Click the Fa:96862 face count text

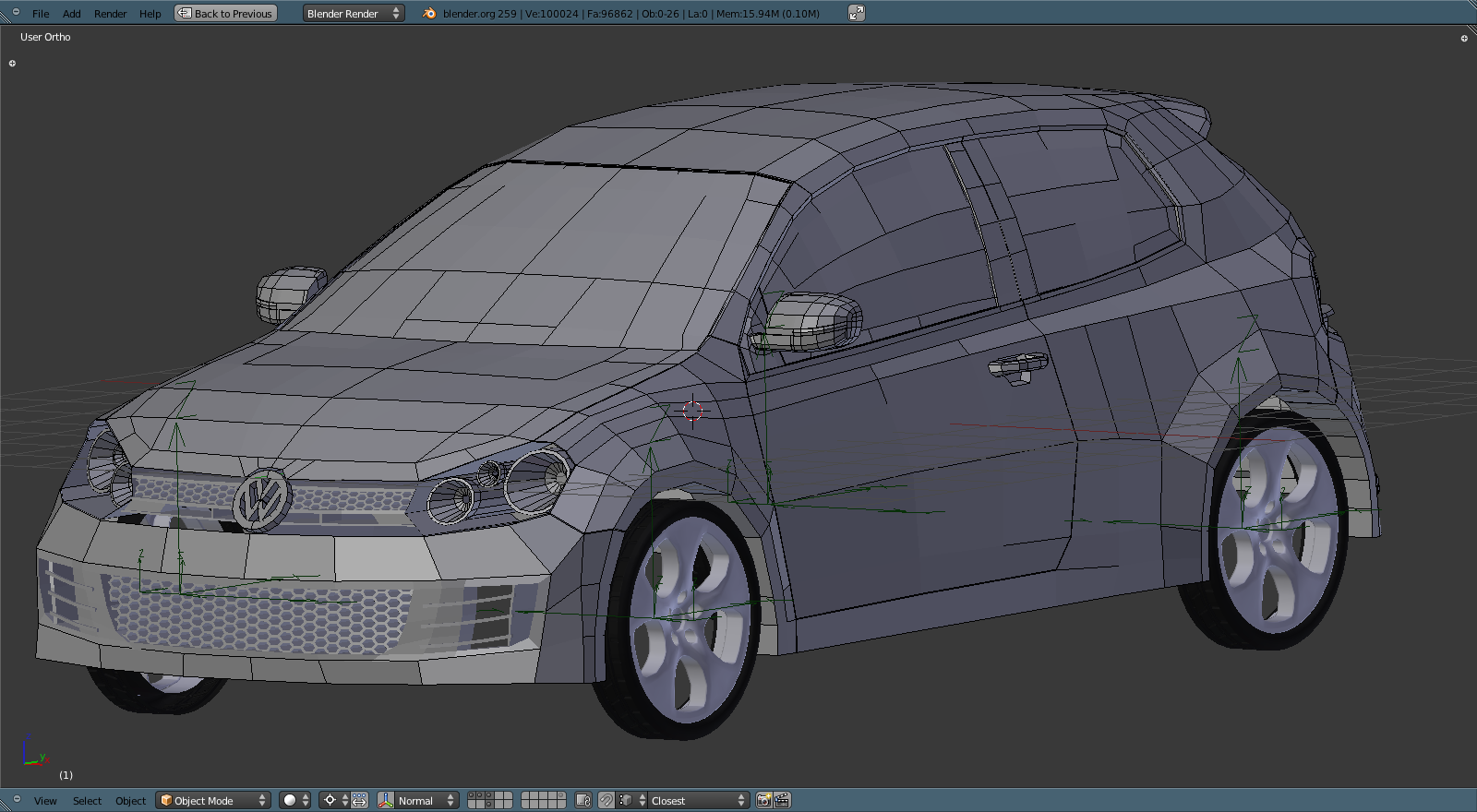coord(610,14)
